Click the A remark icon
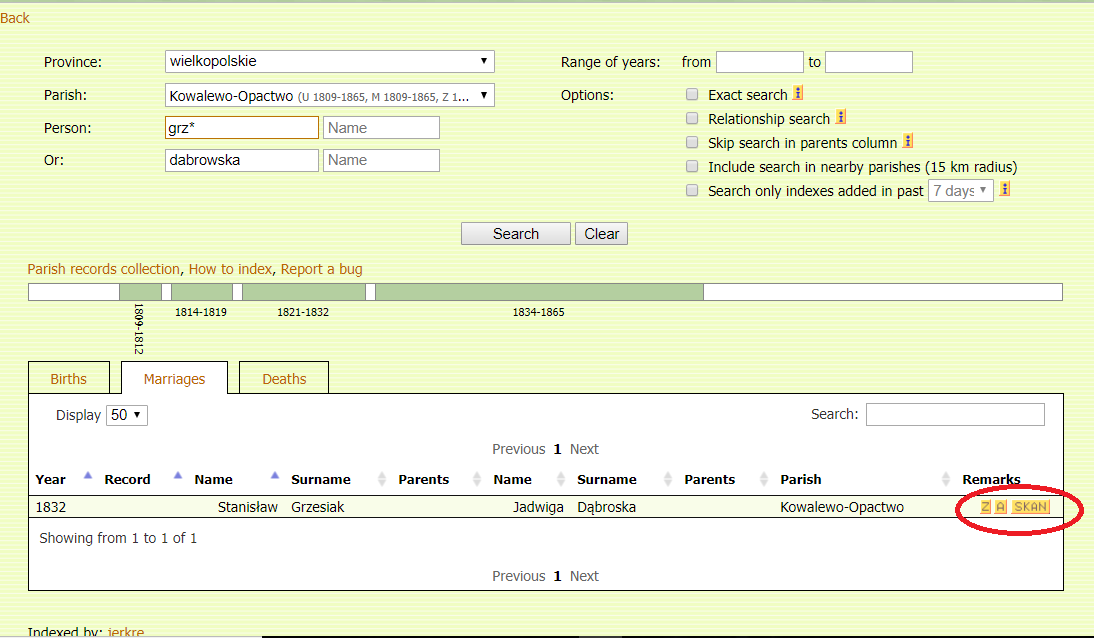The height and width of the screenshot is (638, 1094). click(x=1000, y=507)
